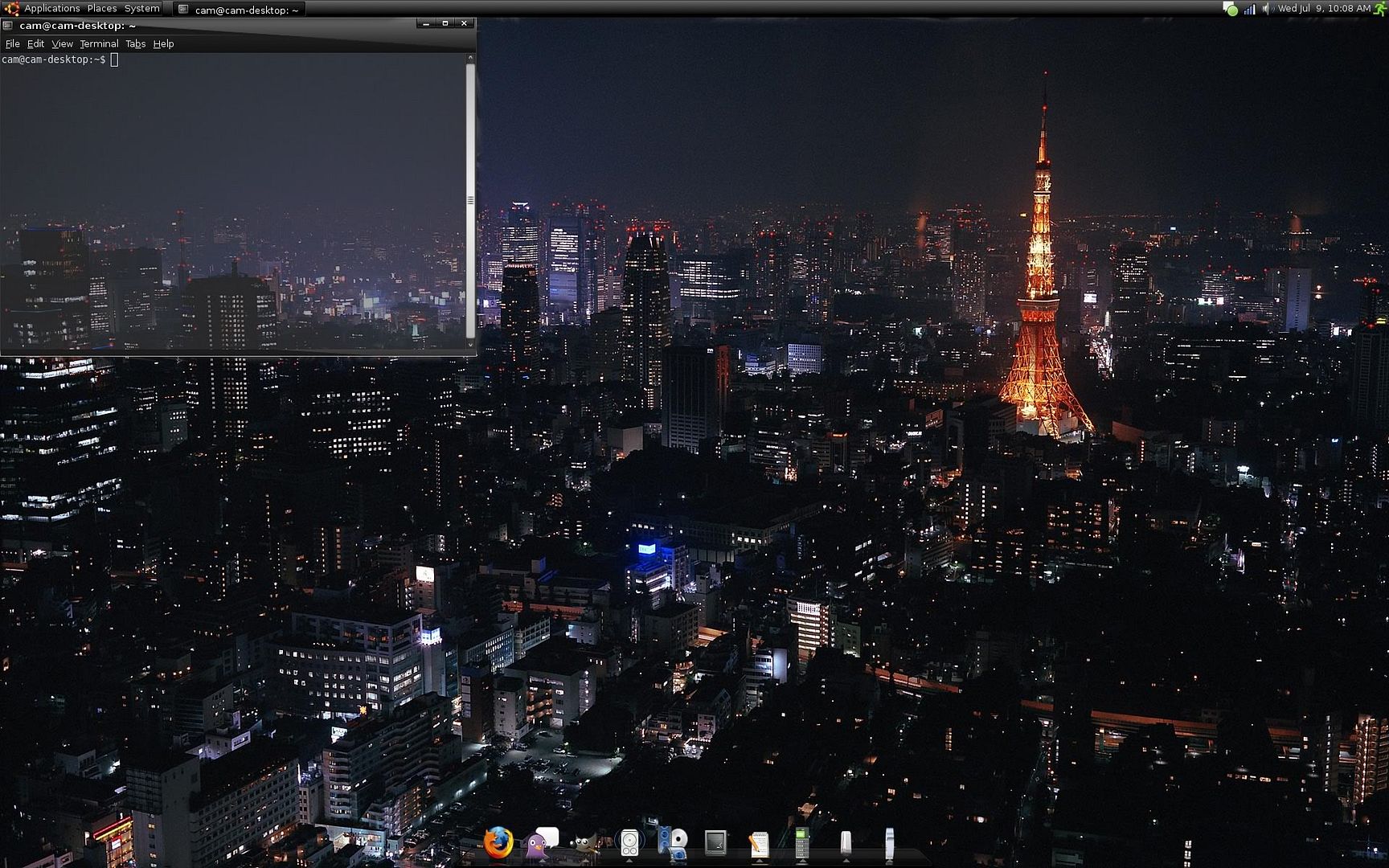Open the terminal Help menu
The width and height of the screenshot is (1389, 868).
163,43
